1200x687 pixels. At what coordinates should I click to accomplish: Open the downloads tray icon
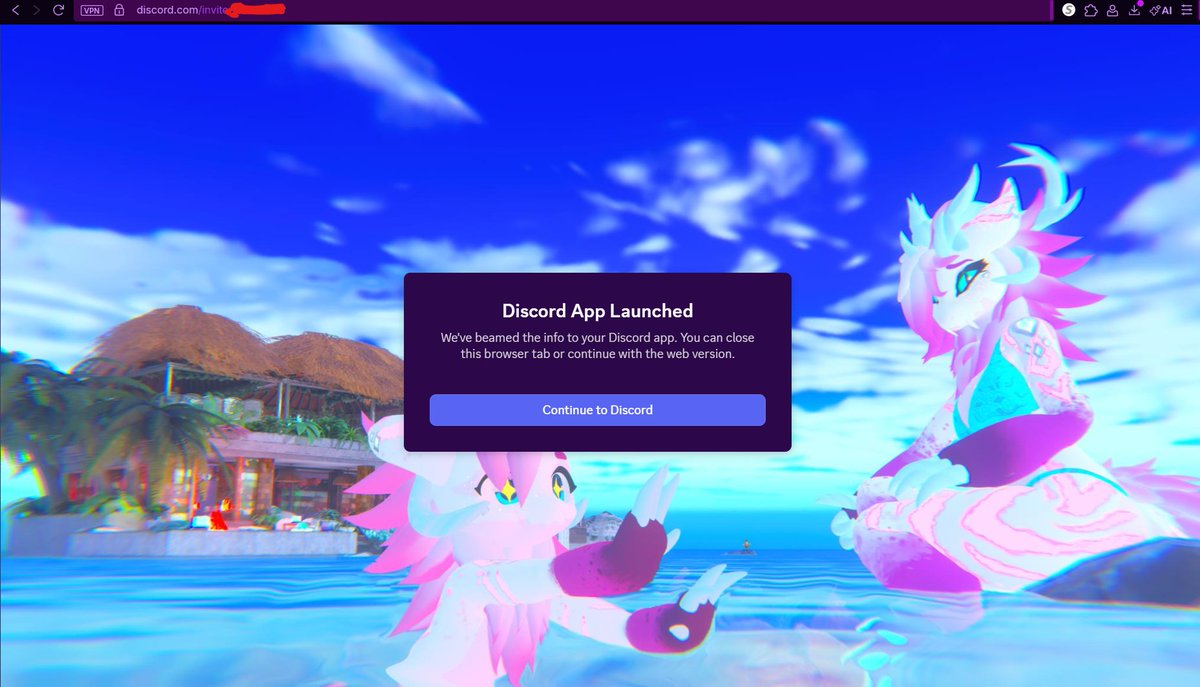click(x=1134, y=10)
